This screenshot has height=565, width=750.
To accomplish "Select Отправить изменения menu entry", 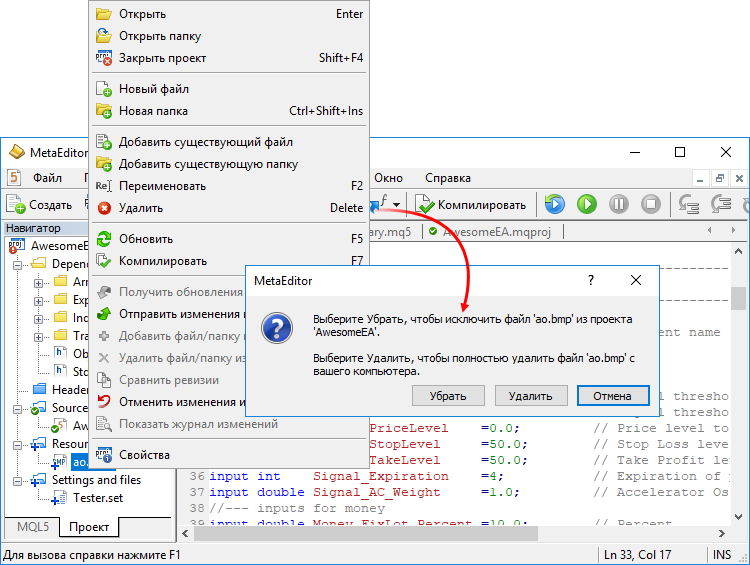I will click(x=169, y=314).
